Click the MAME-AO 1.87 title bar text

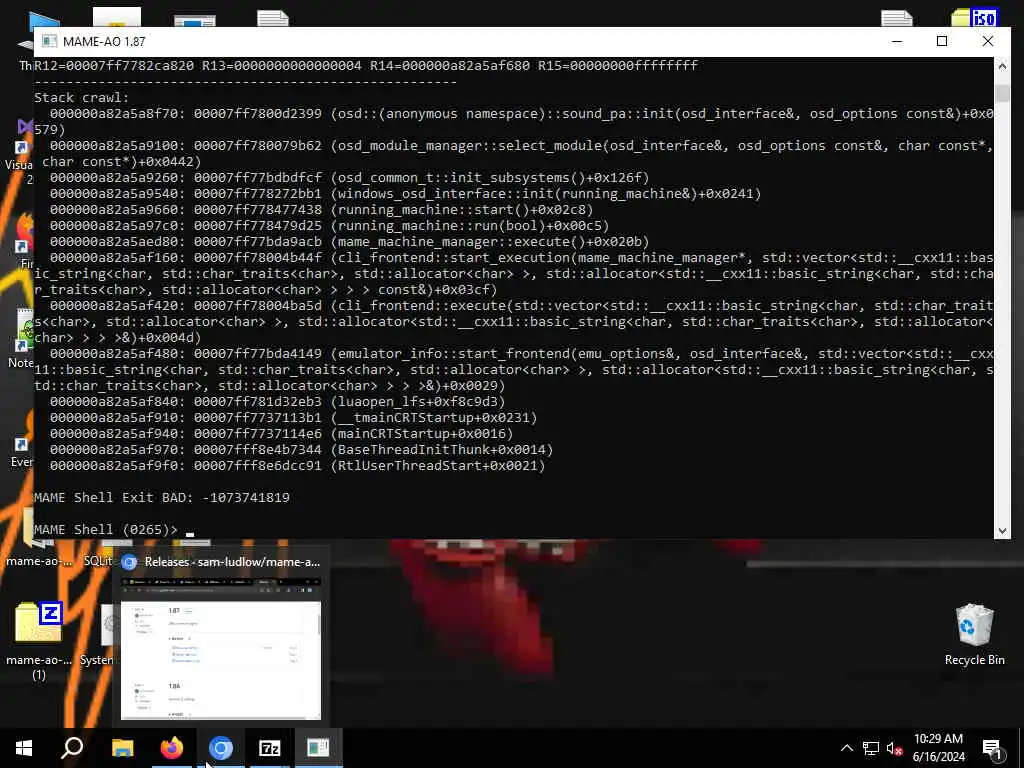click(104, 42)
